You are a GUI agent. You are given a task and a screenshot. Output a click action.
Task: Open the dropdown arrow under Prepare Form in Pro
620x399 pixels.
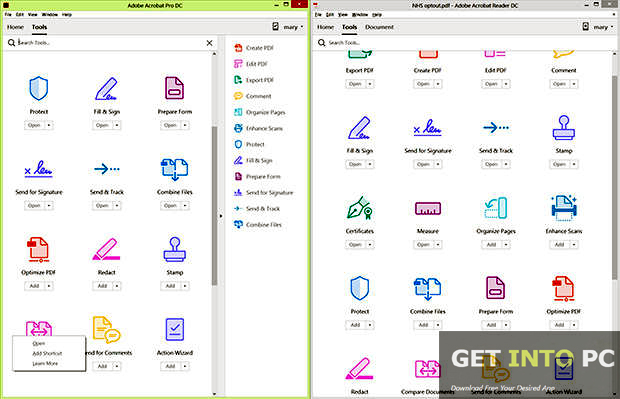pos(185,125)
